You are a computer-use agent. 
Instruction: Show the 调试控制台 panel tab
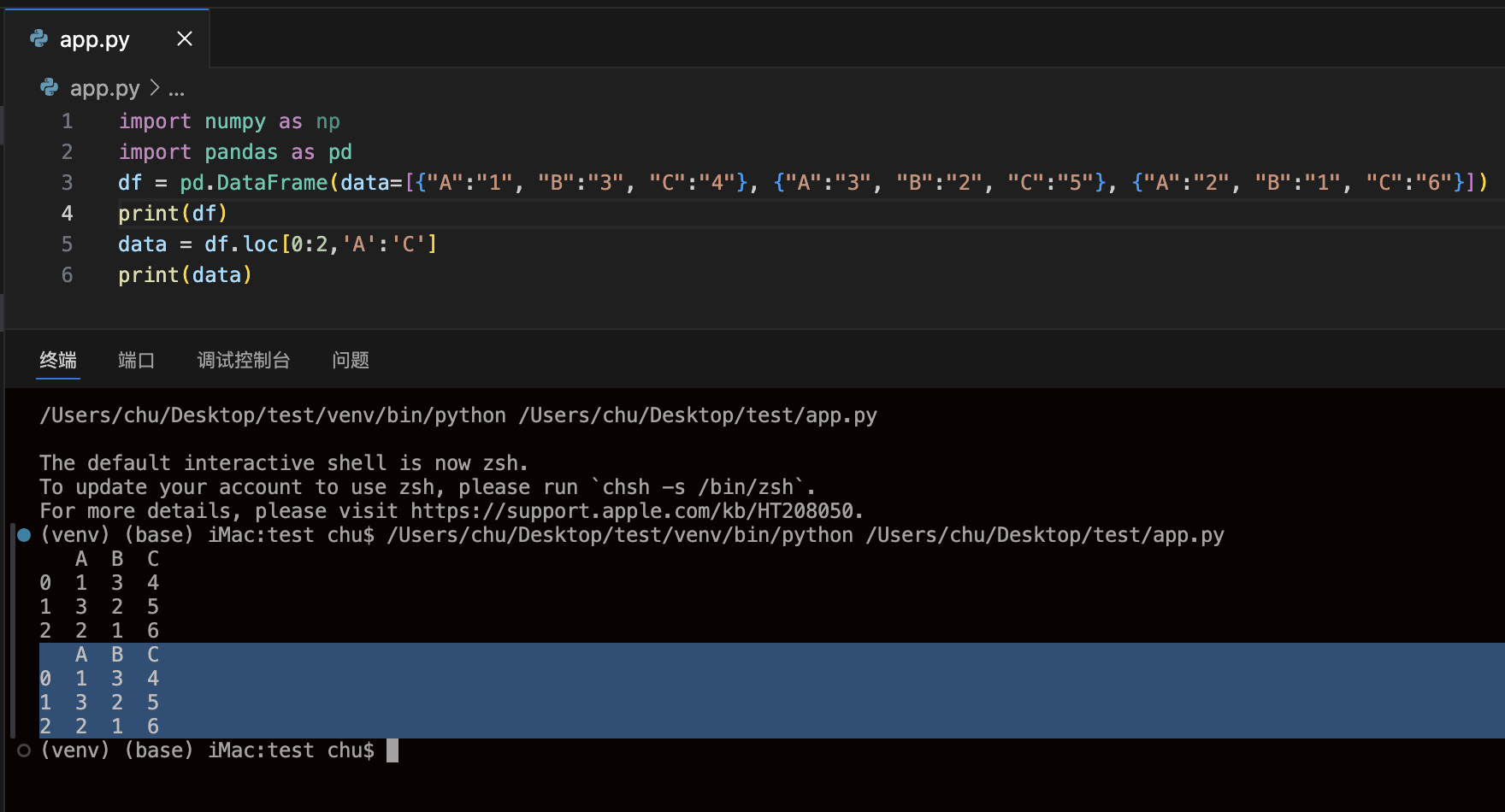point(244,360)
